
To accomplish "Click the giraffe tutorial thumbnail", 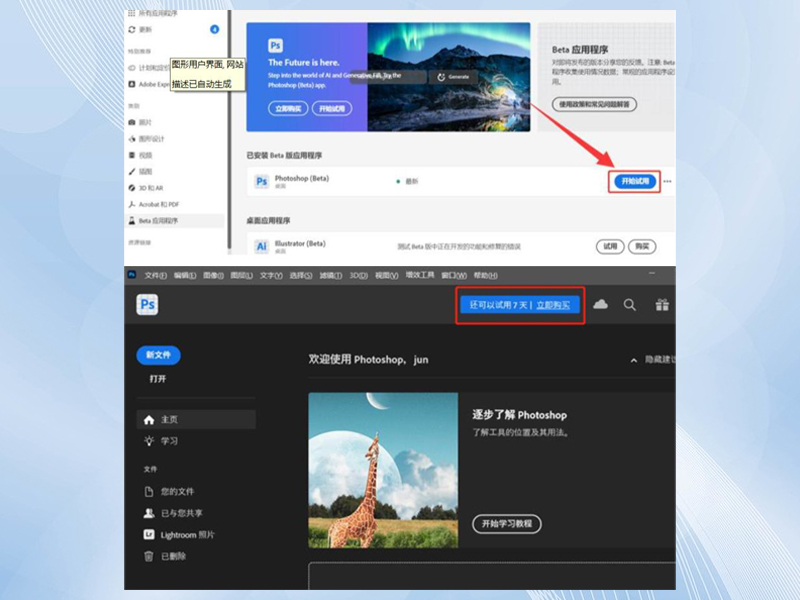I will (x=383, y=470).
